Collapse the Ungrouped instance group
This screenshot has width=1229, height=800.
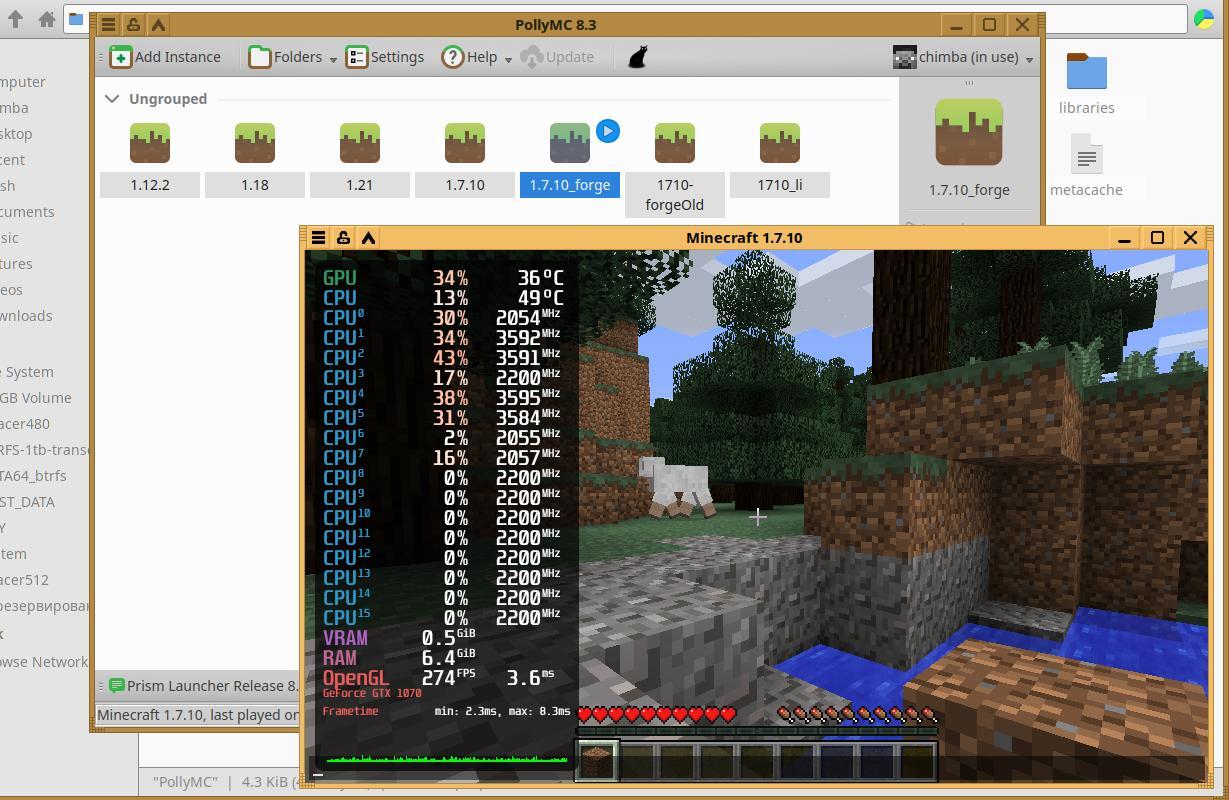112,99
